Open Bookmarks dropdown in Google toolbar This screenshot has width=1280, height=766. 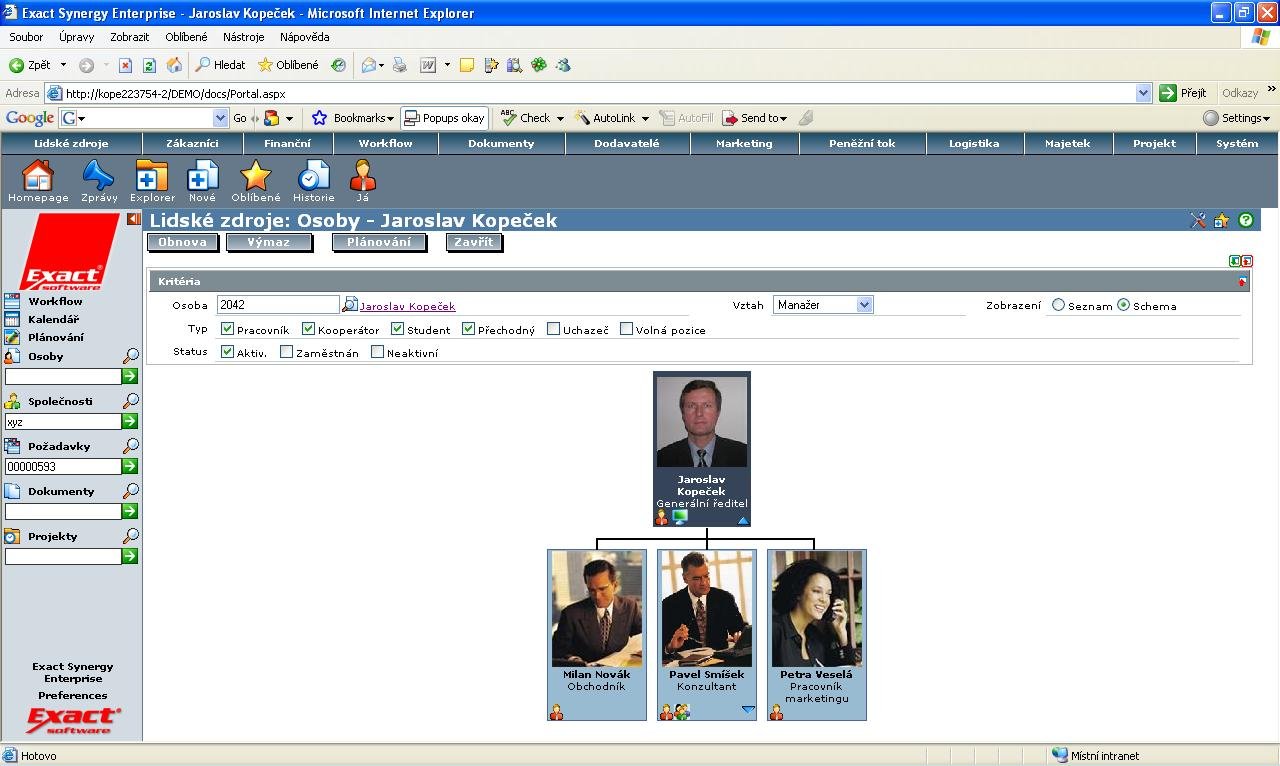(390, 118)
